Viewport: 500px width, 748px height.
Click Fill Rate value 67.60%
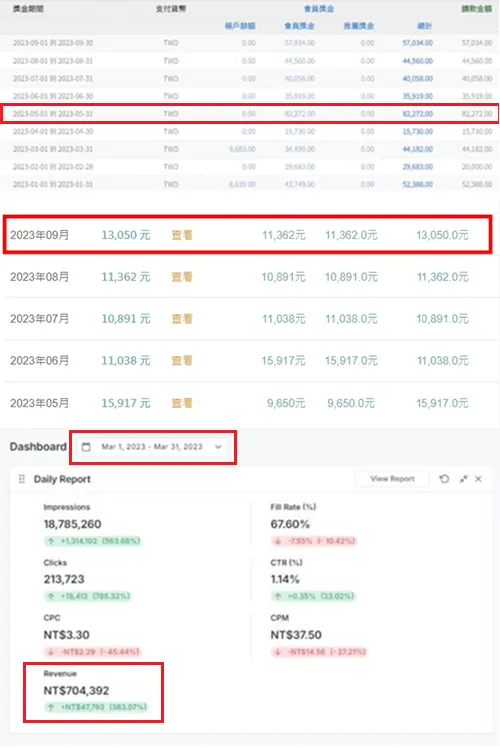(x=290, y=524)
